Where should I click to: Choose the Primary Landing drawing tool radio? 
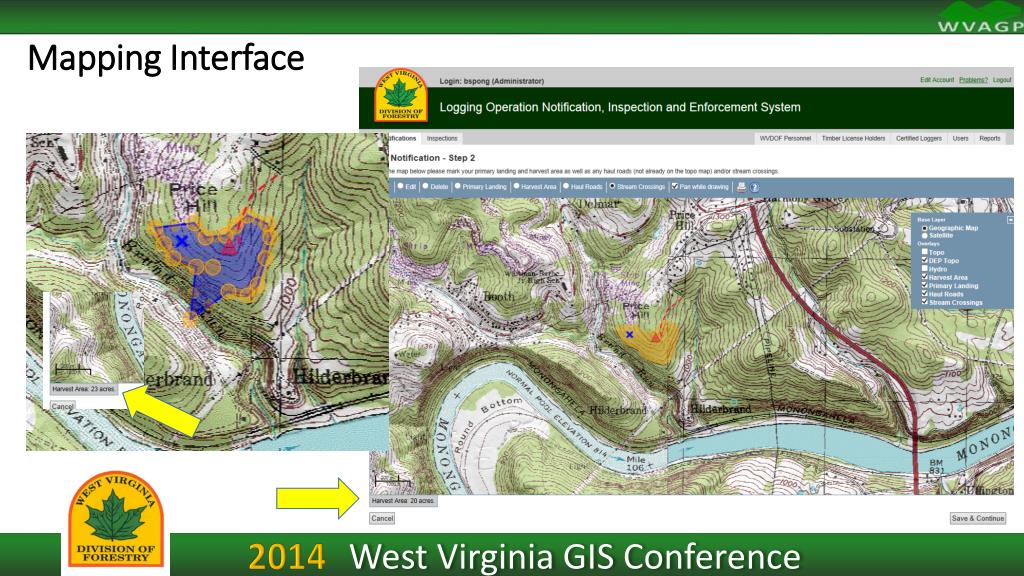458,186
